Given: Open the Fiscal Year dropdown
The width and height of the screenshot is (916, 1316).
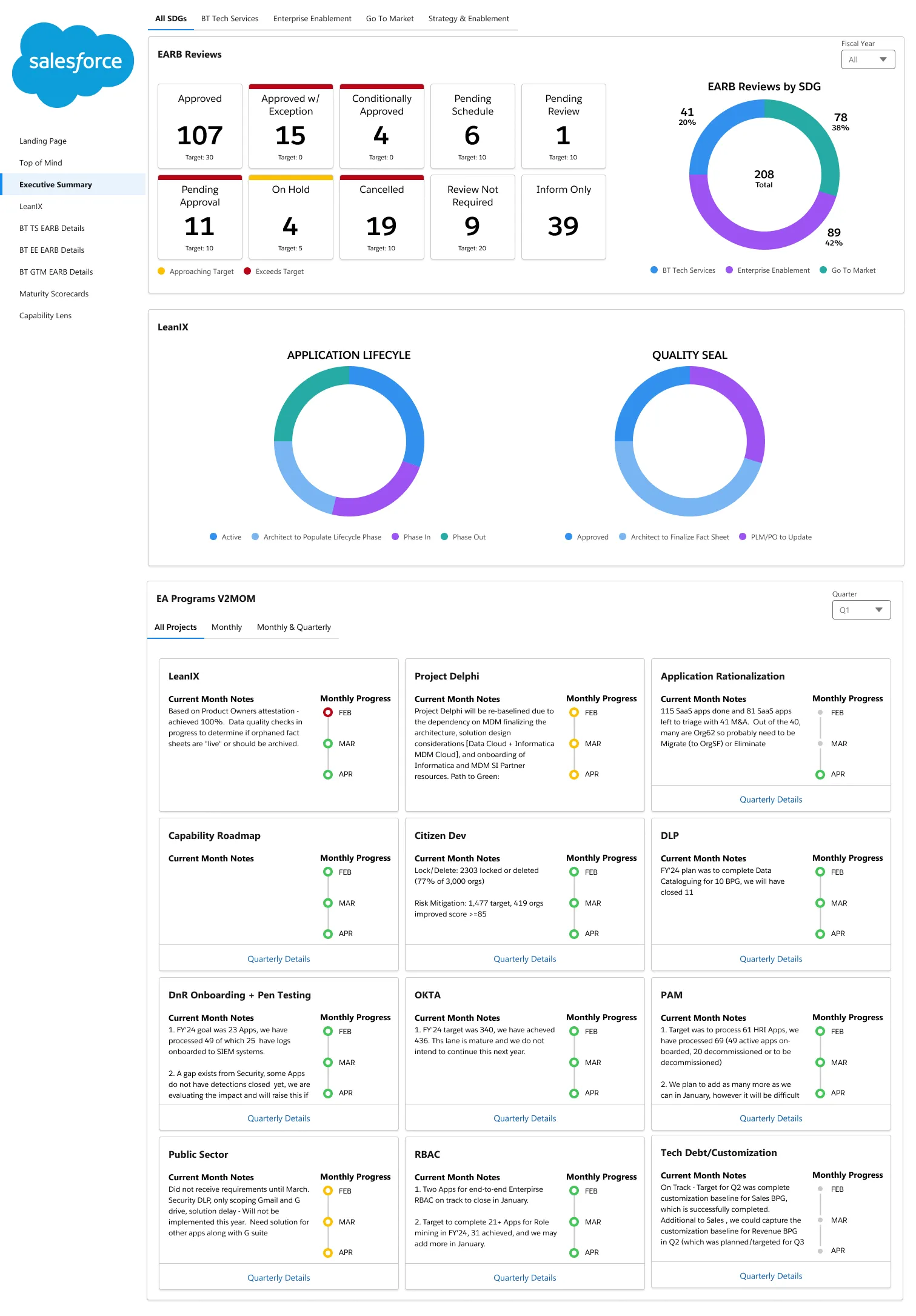Looking at the screenshot, I should (x=868, y=59).
